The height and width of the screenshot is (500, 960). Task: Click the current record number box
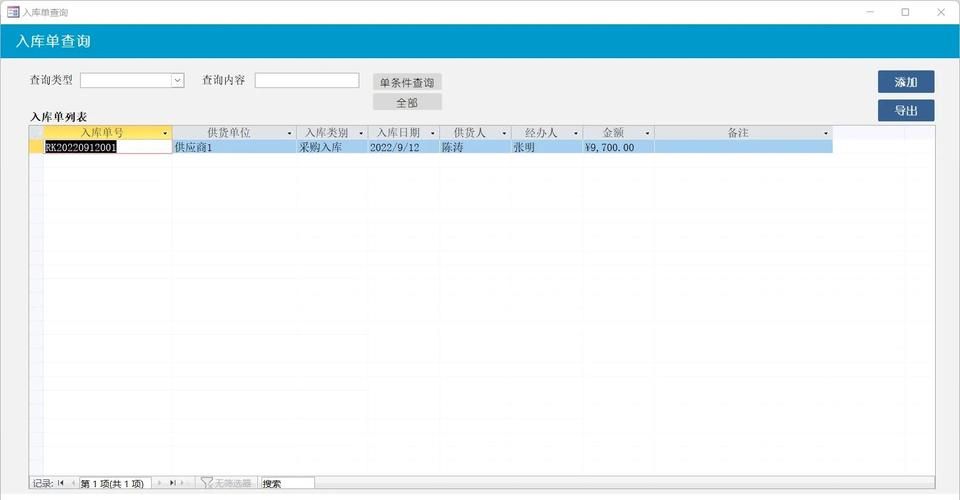(x=114, y=483)
